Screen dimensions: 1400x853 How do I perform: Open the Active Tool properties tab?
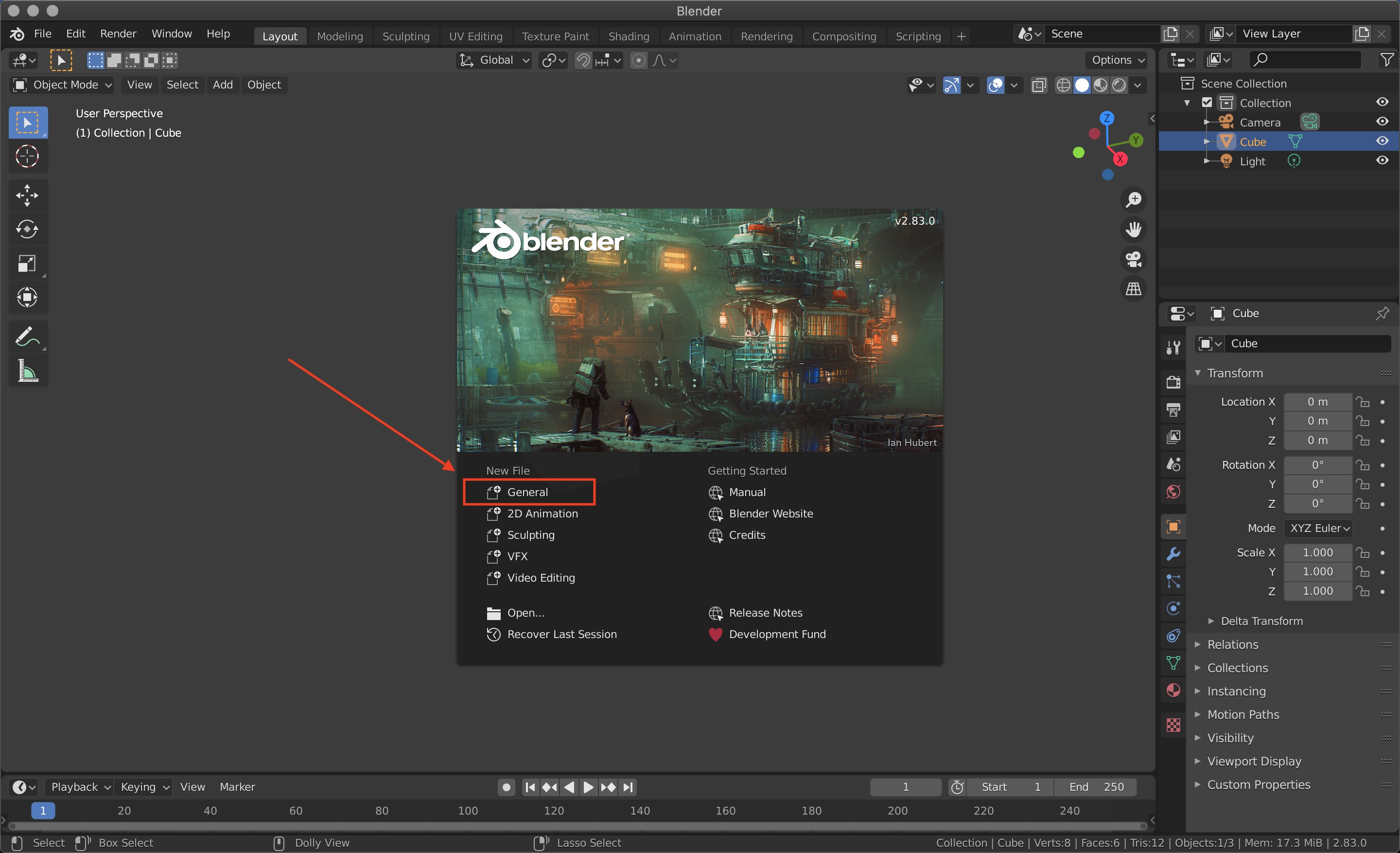coord(1173,347)
